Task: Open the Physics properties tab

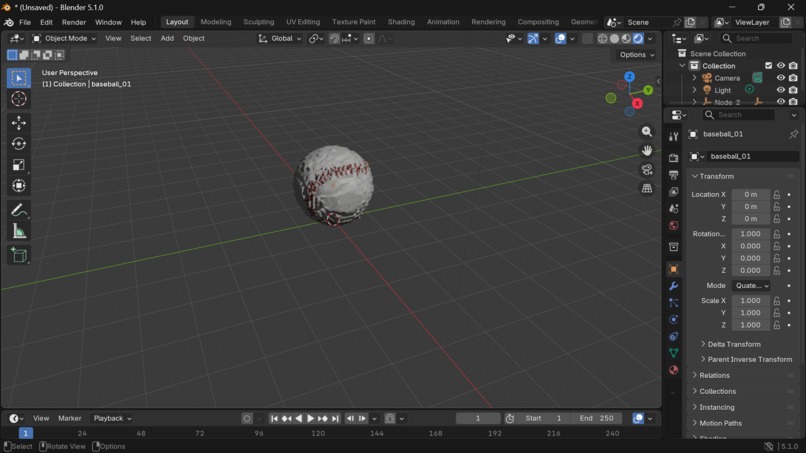Action: [x=673, y=320]
